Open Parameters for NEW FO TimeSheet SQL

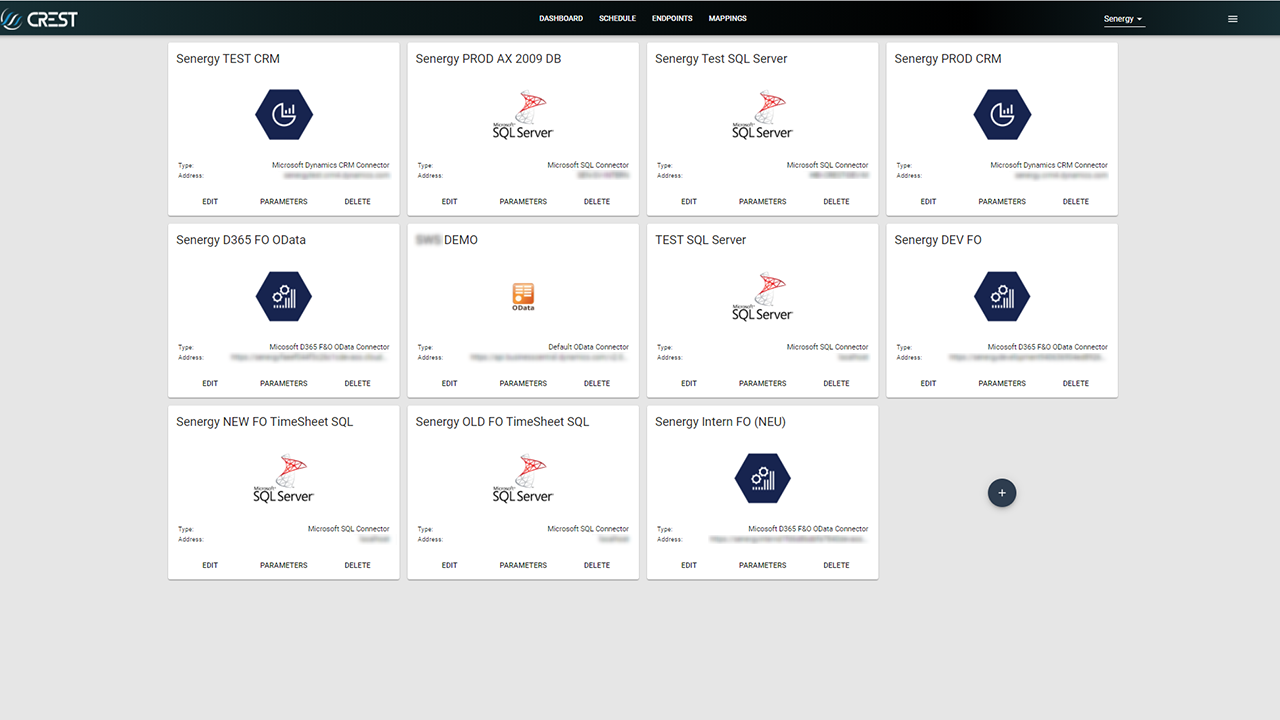point(284,565)
